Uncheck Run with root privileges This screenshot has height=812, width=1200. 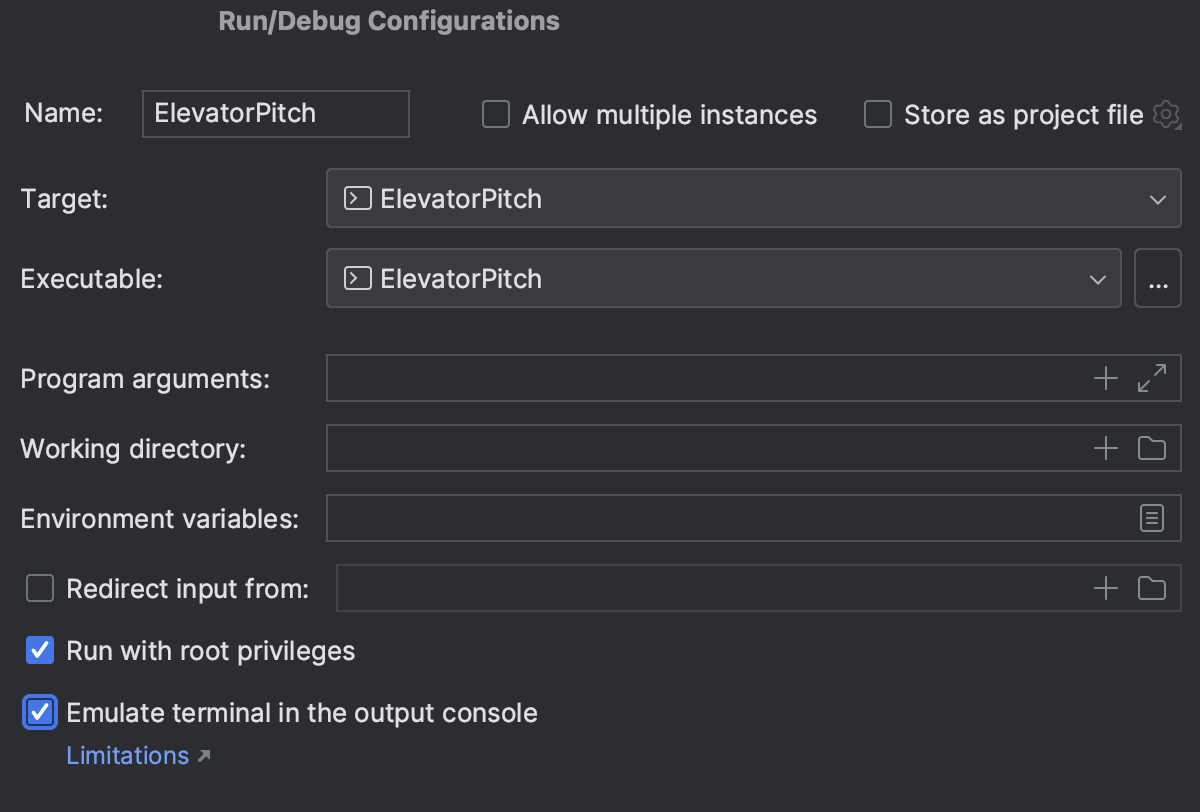(x=40, y=651)
